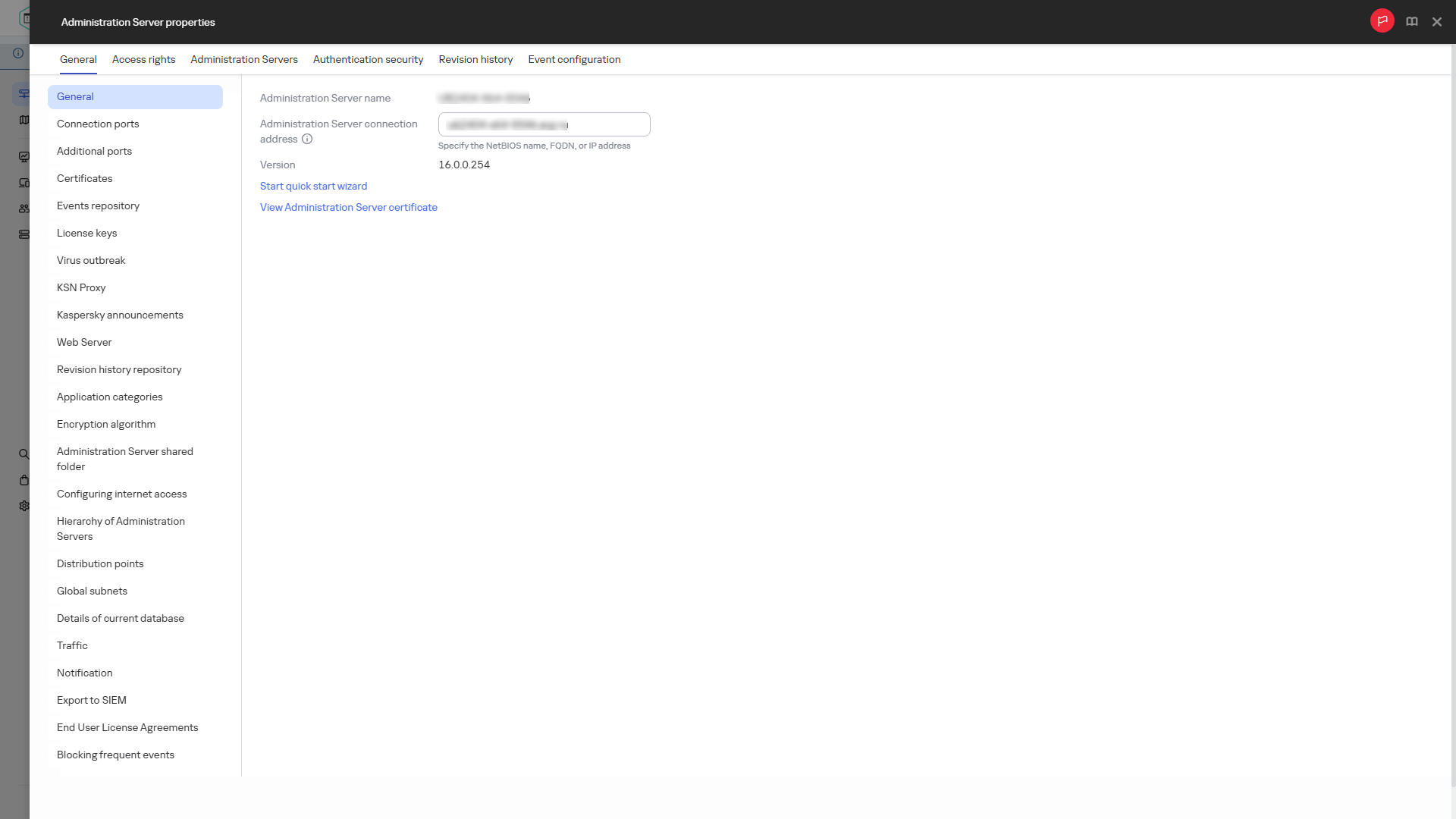Screen dimensions: 1456x819
Task: Open the settings gear icon in sidebar
Action: (24, 506)
